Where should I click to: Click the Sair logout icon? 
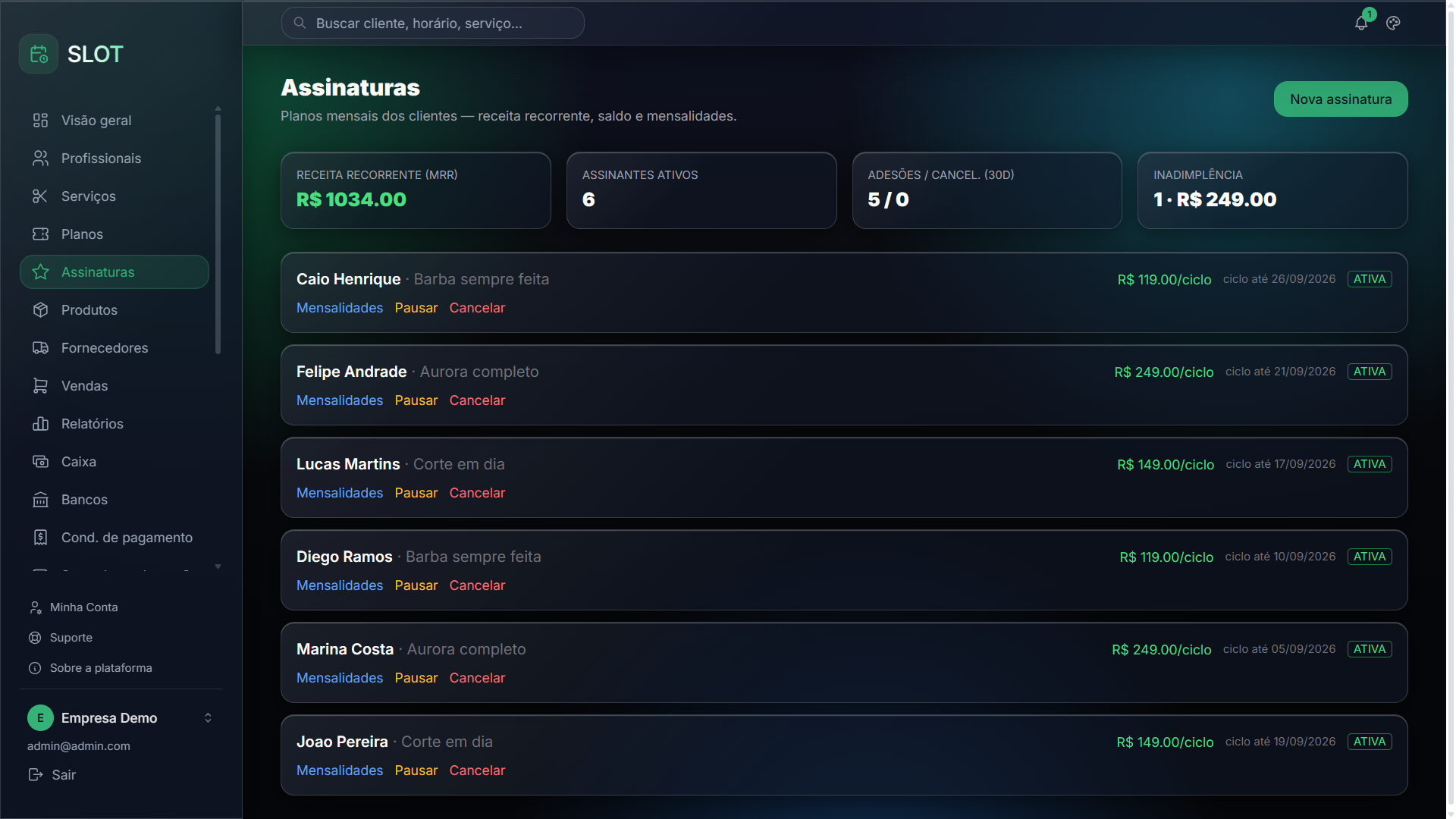[35, 775]
